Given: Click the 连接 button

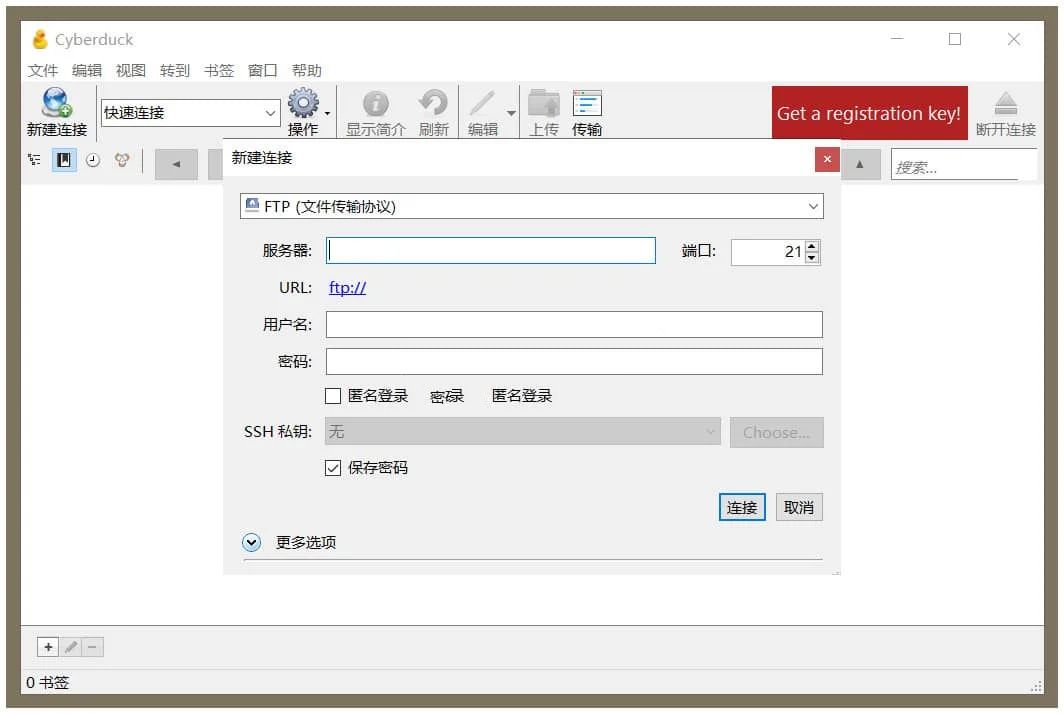Looking at the screenshot, I should coord(741,507).
